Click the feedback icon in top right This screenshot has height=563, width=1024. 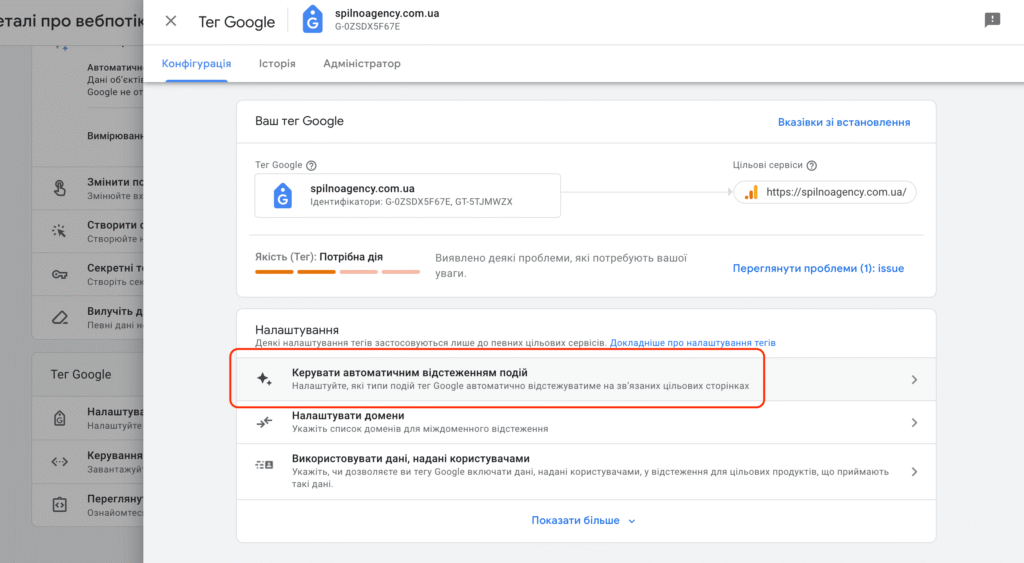click(x=992, y=20)
